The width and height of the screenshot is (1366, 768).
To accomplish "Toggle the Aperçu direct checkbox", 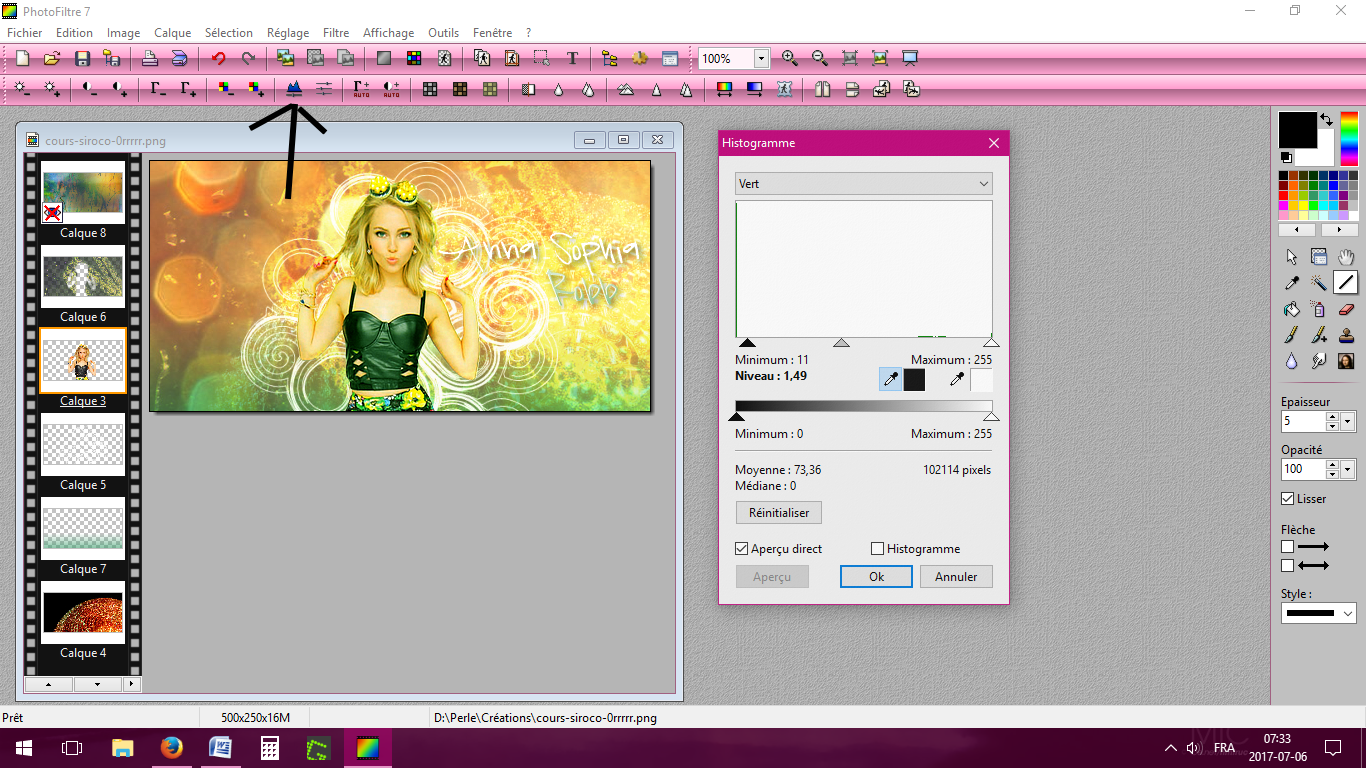I will pyautogui.click(x=742, y=549).
